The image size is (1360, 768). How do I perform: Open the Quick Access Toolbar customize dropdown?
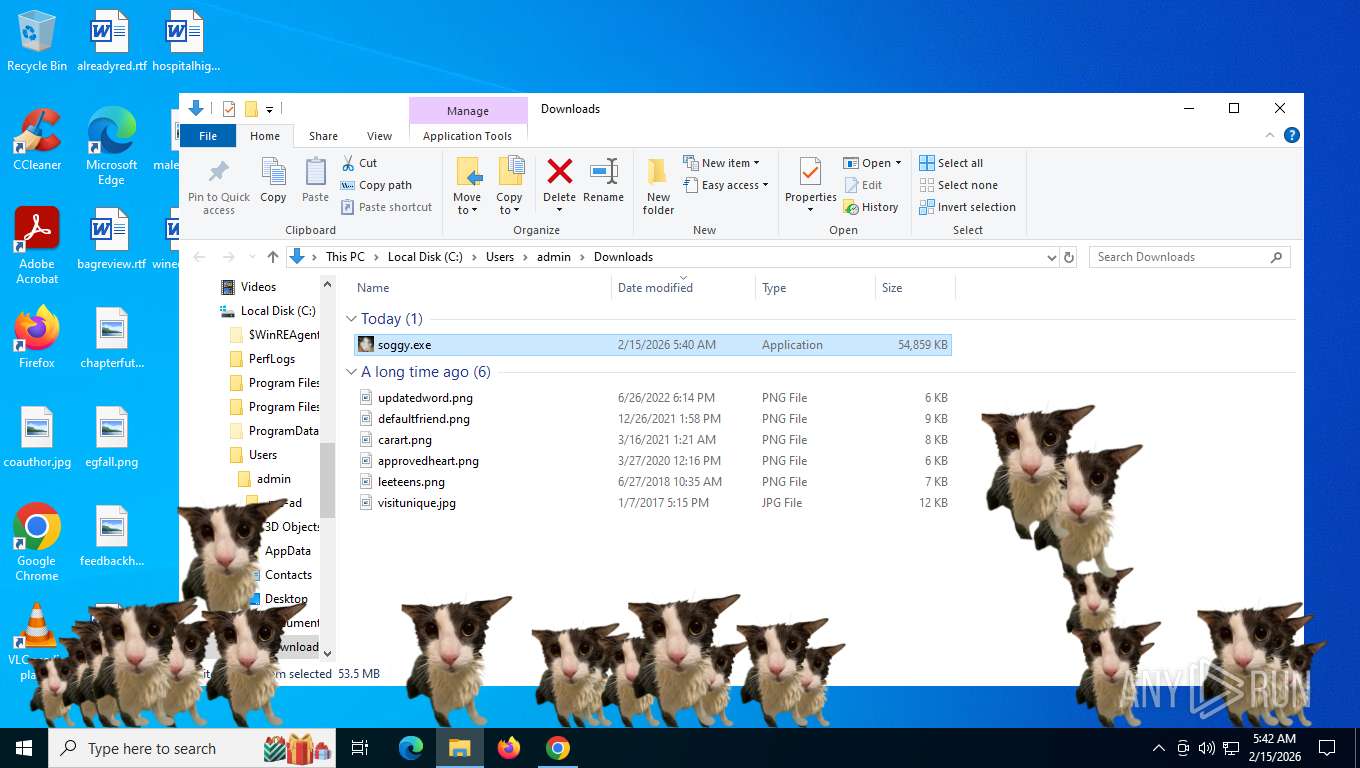[270, 109]
